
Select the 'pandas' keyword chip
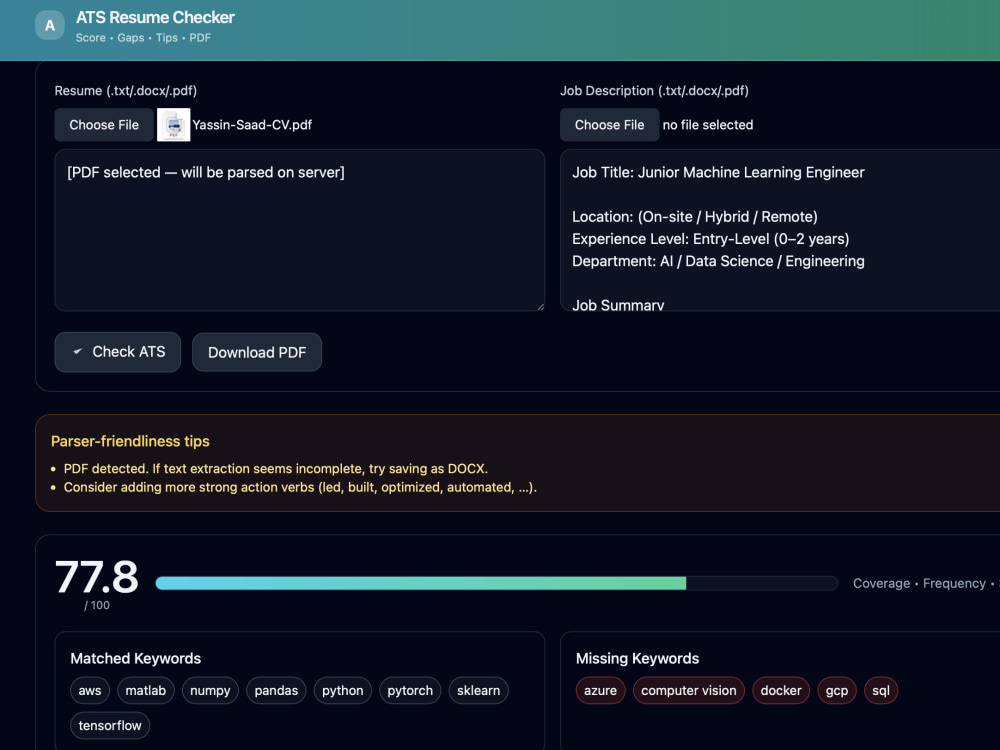click(x=276, y=691)
